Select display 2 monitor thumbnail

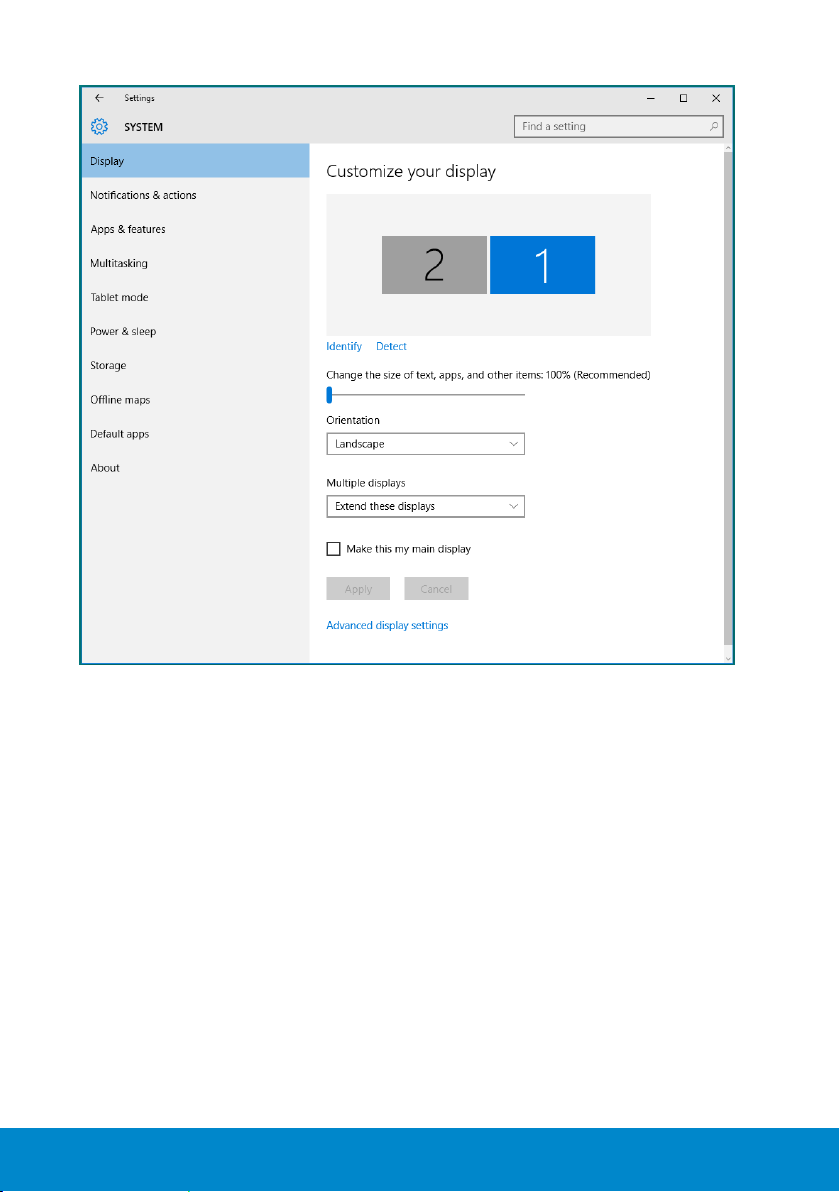(x=434, y=265)
